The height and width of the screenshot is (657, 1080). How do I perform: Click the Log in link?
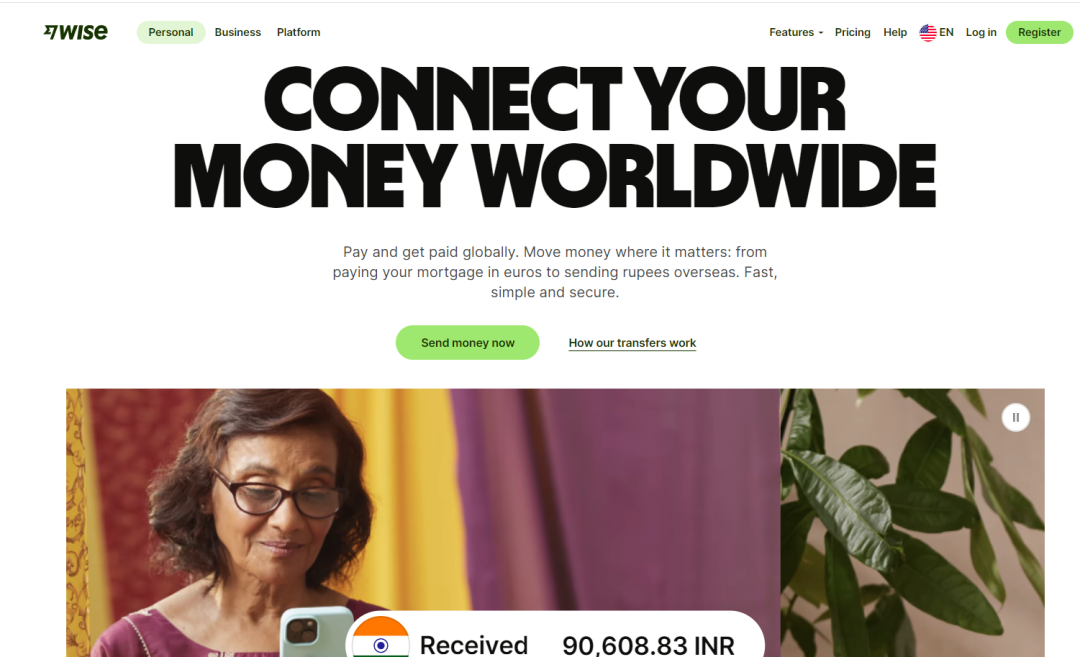tap(981, 32)
